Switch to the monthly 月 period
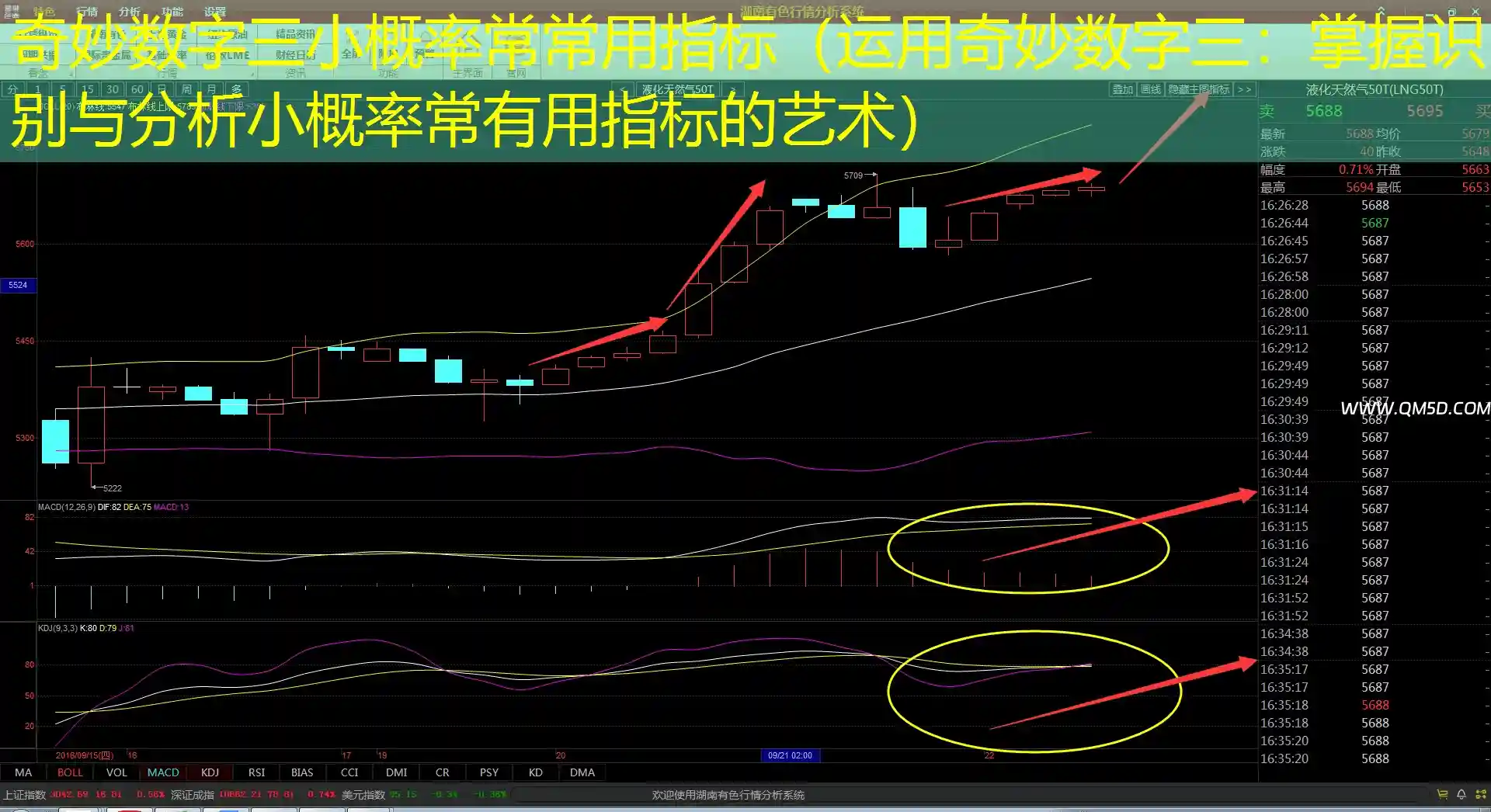1491x812 pixels. (x=211, y=89)
